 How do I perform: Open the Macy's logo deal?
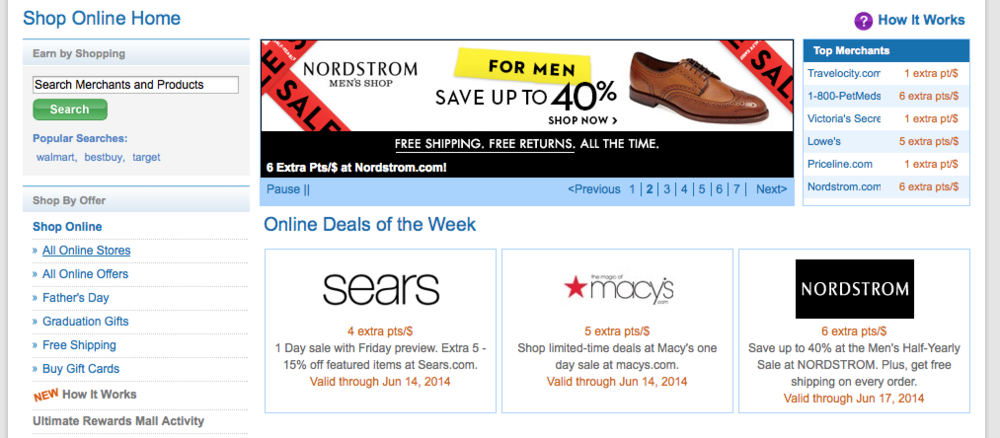617,289
